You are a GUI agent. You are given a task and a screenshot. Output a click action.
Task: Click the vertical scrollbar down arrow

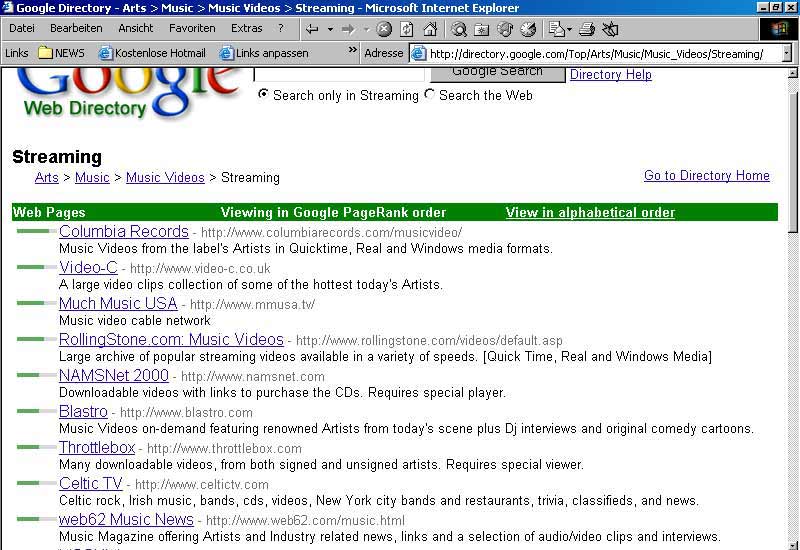click(792, 544)
